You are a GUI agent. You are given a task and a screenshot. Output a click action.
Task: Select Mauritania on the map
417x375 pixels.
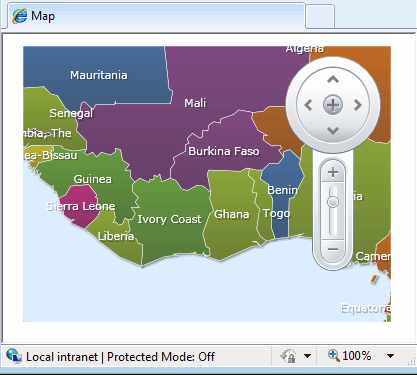99,75
